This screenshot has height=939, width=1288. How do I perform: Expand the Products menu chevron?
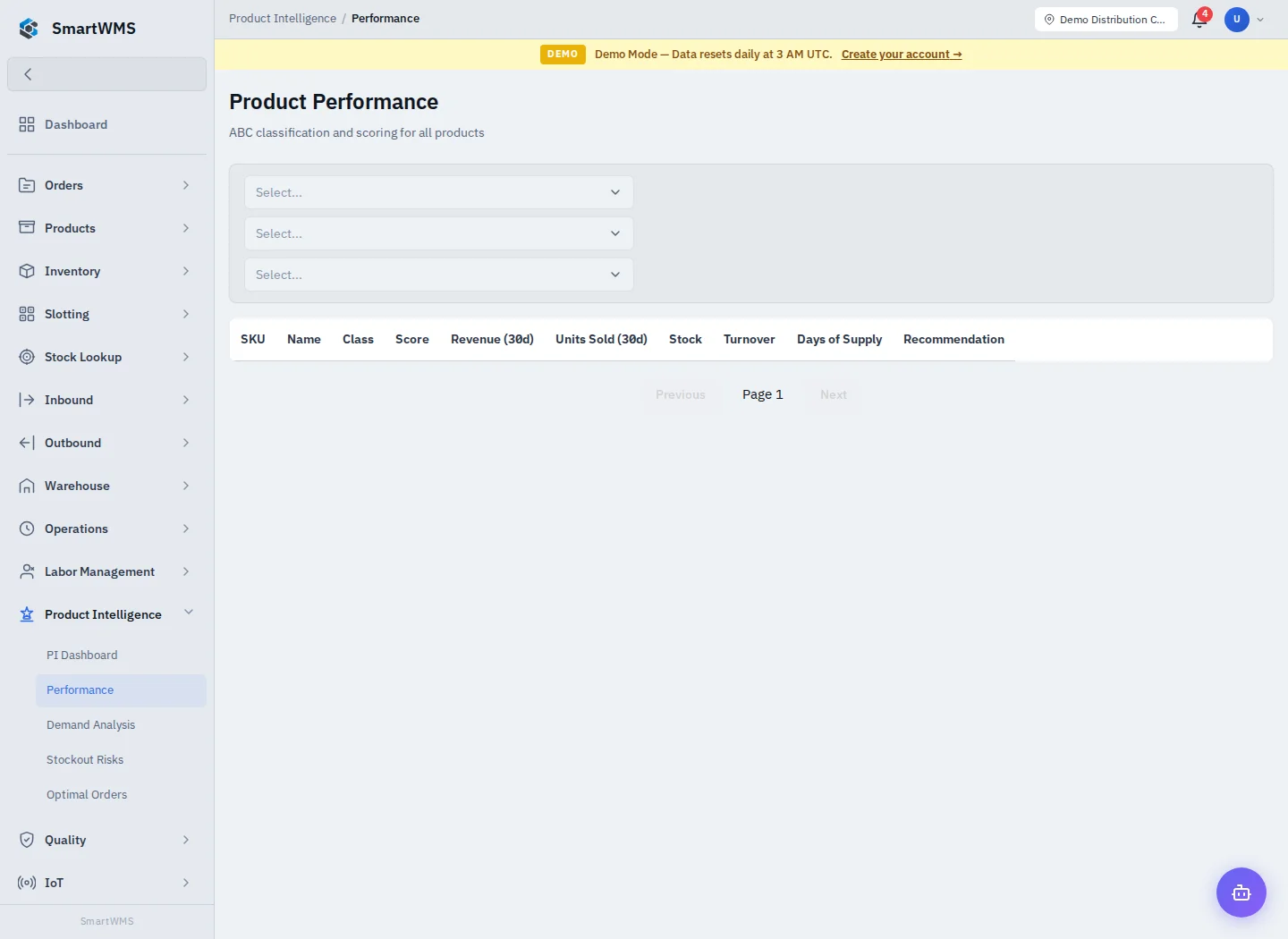[x=186, y=228]
